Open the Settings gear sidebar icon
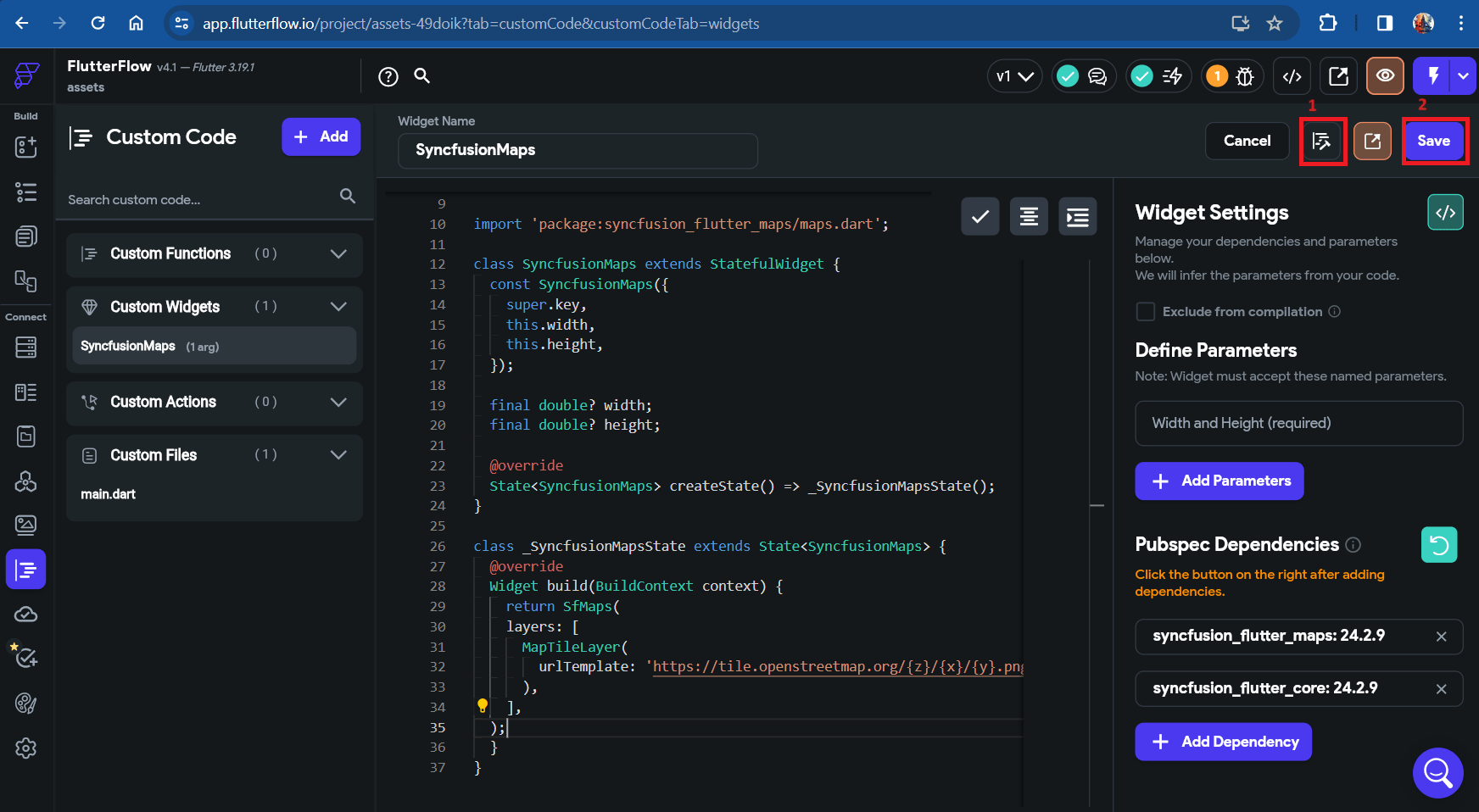The height and width of the screenshot is (812, 1479). 26,748
